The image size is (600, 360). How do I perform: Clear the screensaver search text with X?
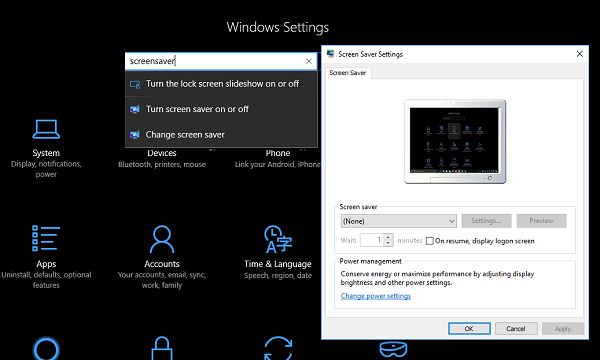[309, 61]
